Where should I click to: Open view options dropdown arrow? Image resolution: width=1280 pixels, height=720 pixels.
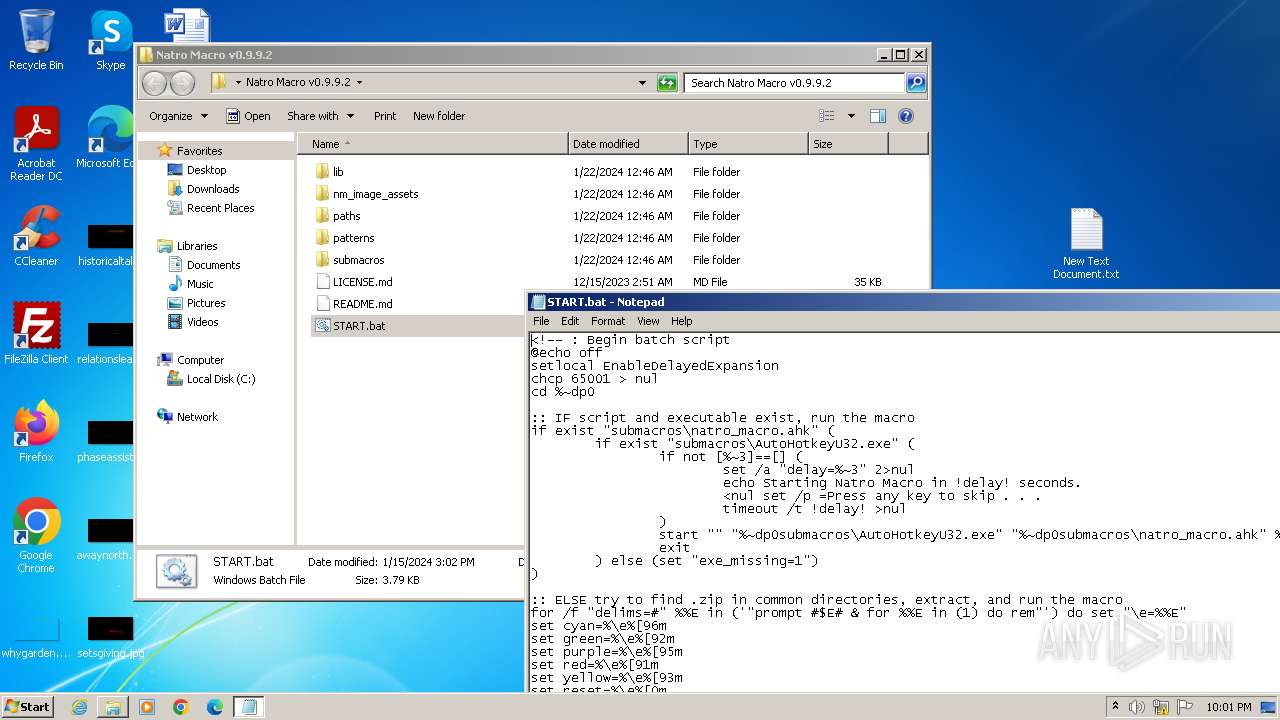point(851,116)
